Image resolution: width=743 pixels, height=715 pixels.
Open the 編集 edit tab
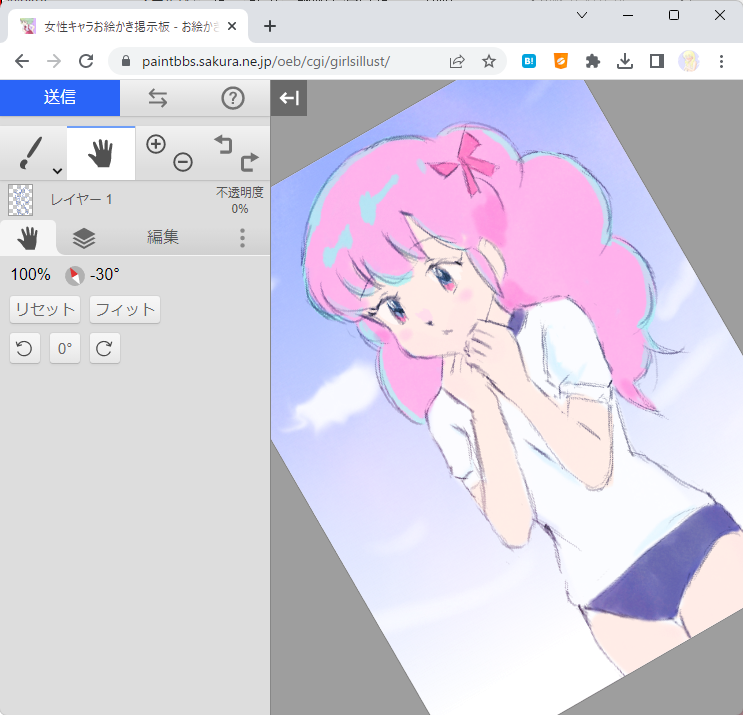(163, 237)
